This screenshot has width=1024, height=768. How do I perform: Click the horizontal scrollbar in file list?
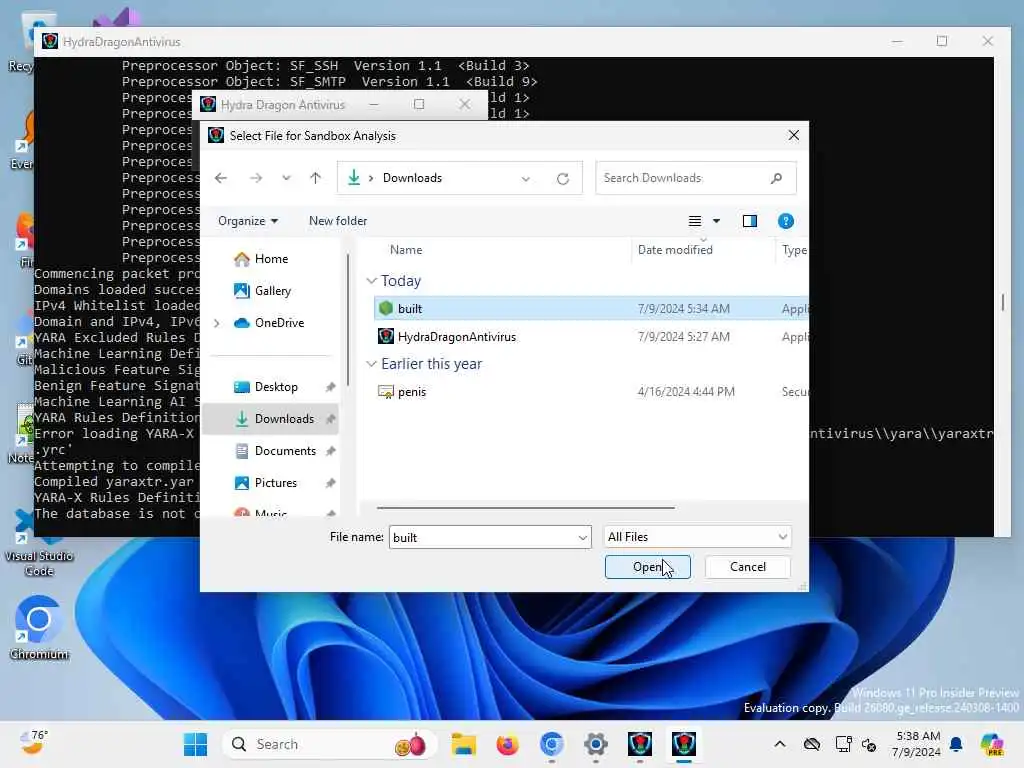click(x=526, y=507)
